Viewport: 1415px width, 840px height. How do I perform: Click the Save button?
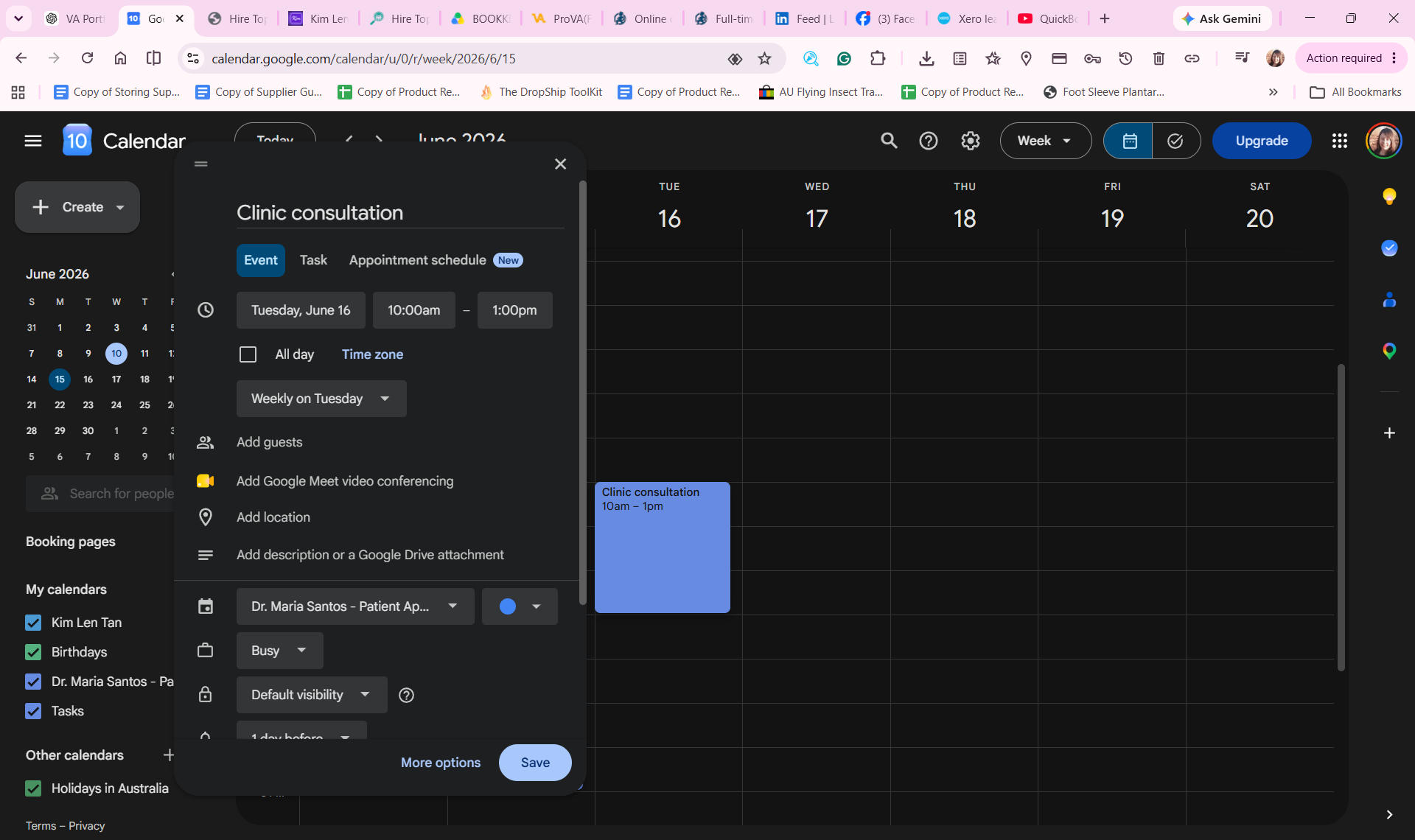click(x=535, y=763)
